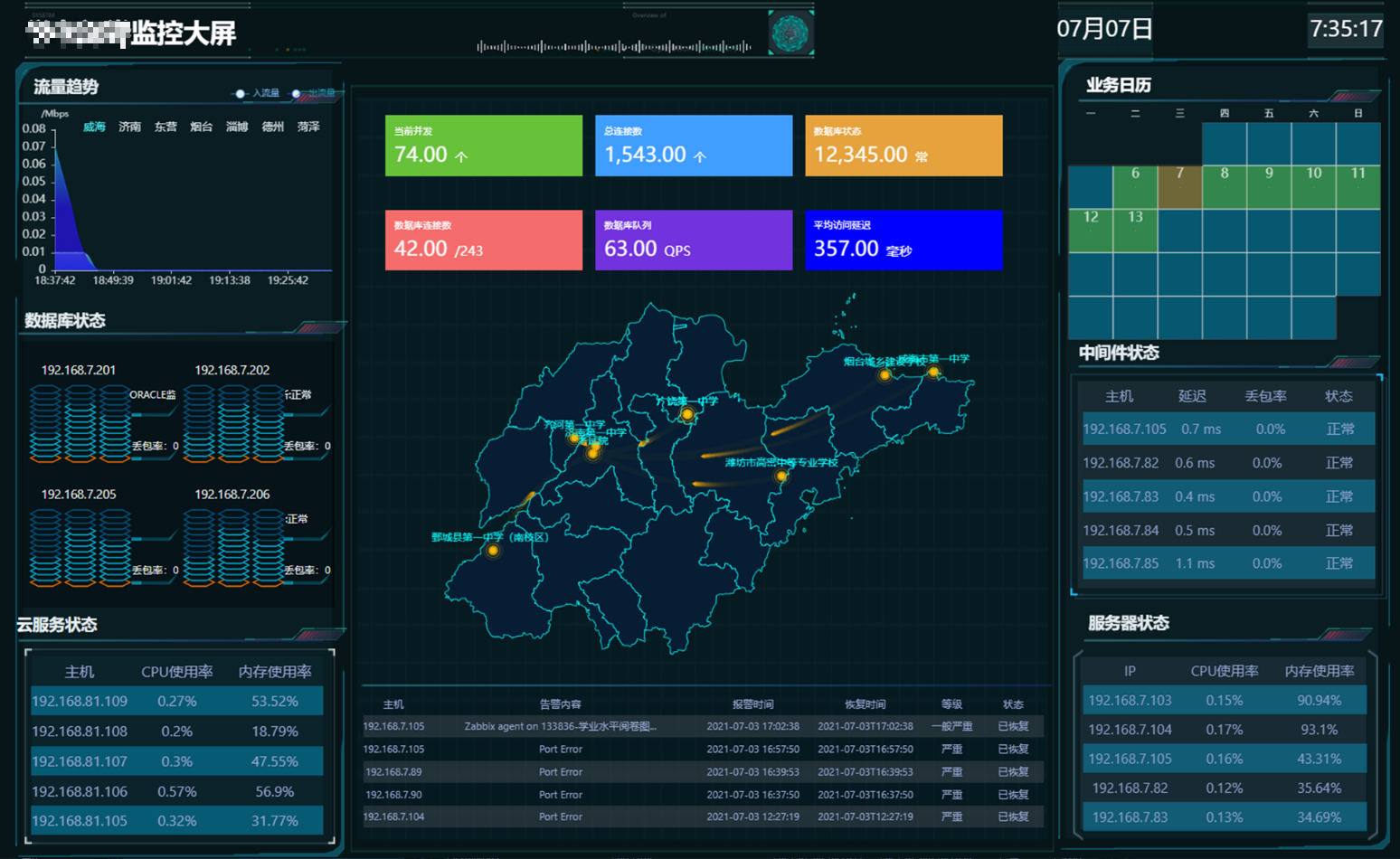Open the blue 平均访问延迟 357.00 card
The image size is (1400, 859).
point(903,241)
